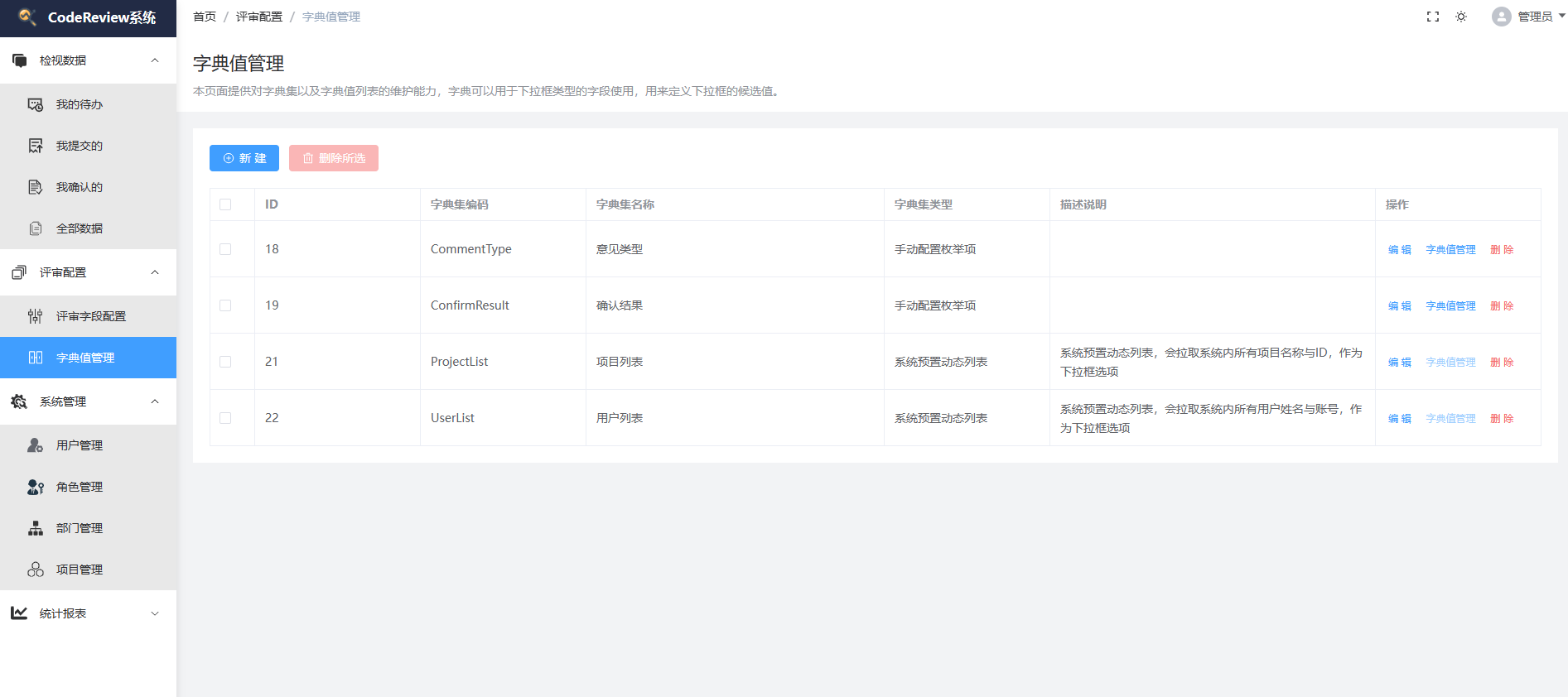Screen dimensions: 1568x697
Task: Delete the ConfirmResult row via 删除
Action: click(x=1502, y=306)
